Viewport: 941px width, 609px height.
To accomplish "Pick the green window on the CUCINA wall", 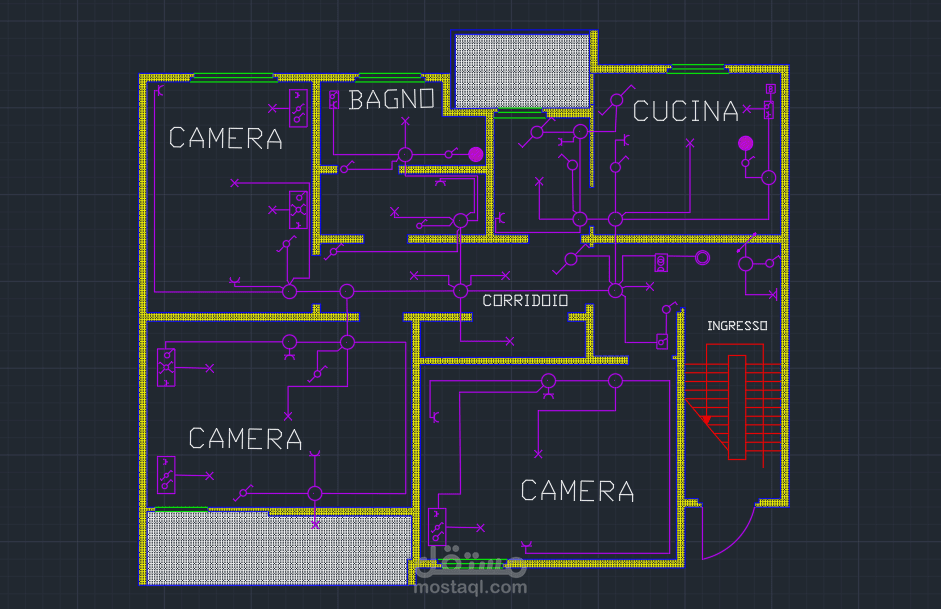I will pyautogui.click(x=697, y=69).
